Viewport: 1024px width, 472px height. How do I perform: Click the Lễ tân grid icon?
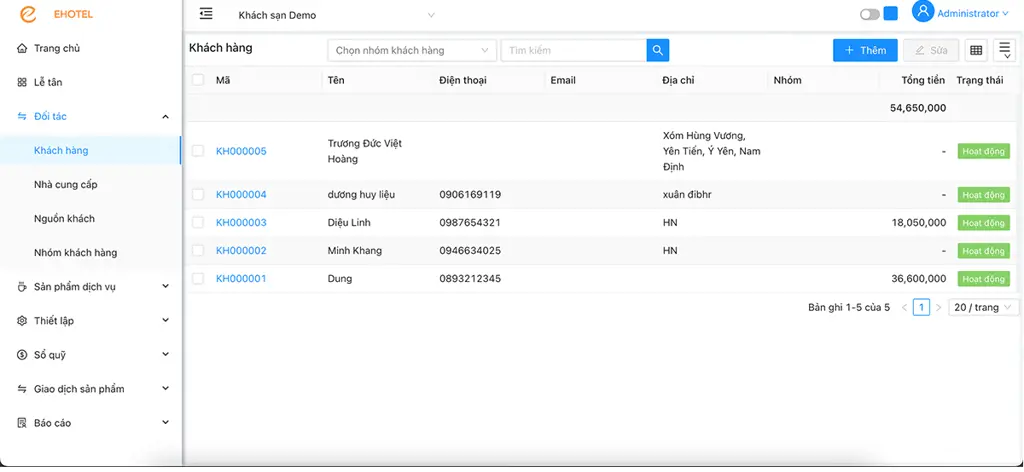click(x=22, y=82)
